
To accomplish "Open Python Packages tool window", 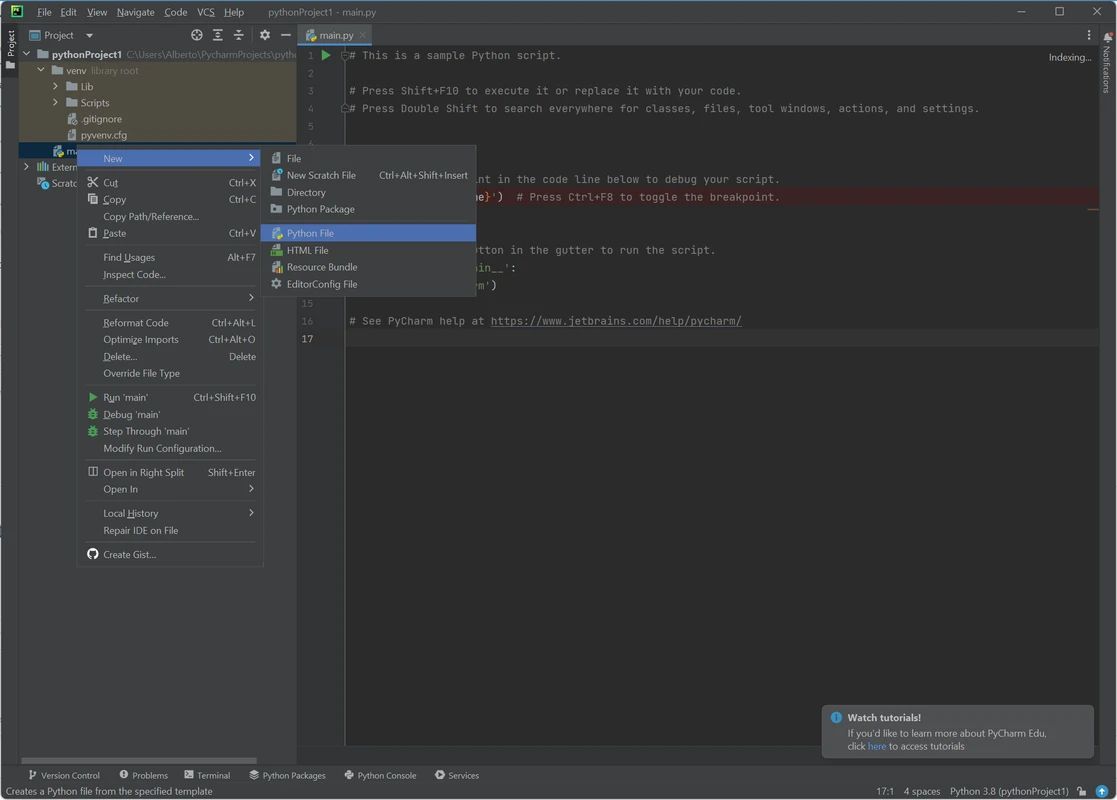I will (288, 775).
